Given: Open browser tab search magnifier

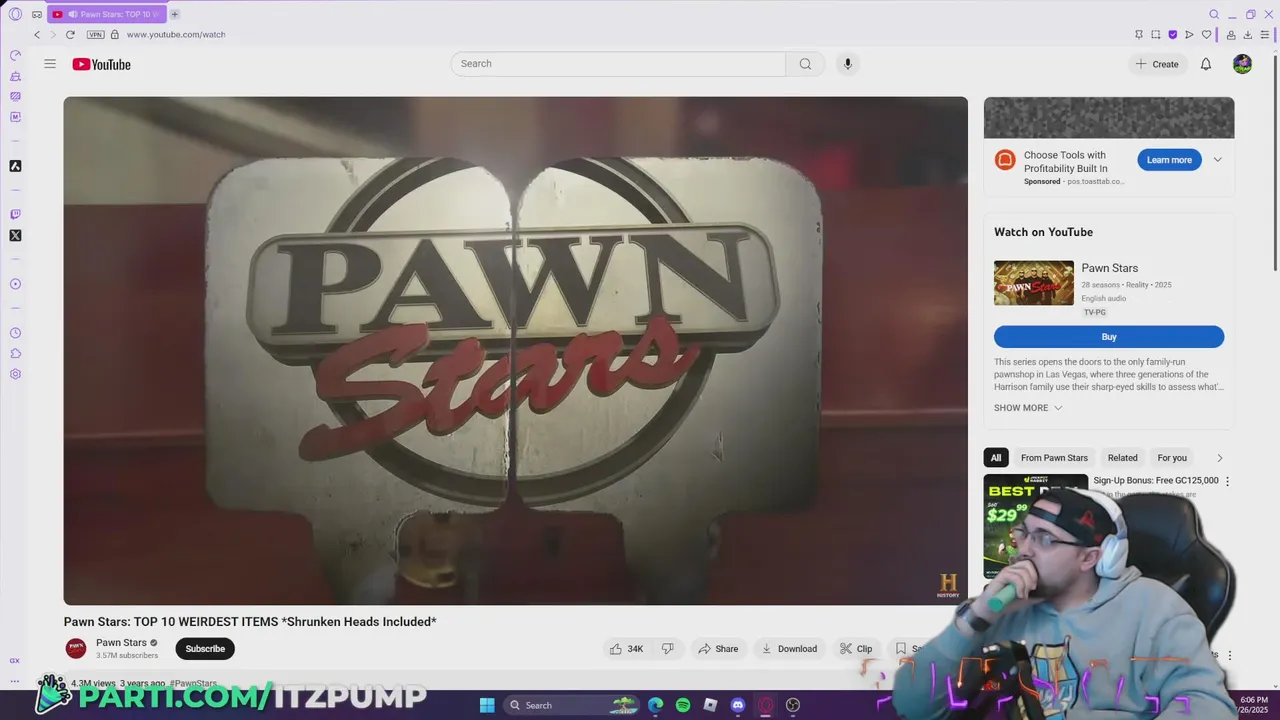Looking at the screenshot, I should (1214, 14).
